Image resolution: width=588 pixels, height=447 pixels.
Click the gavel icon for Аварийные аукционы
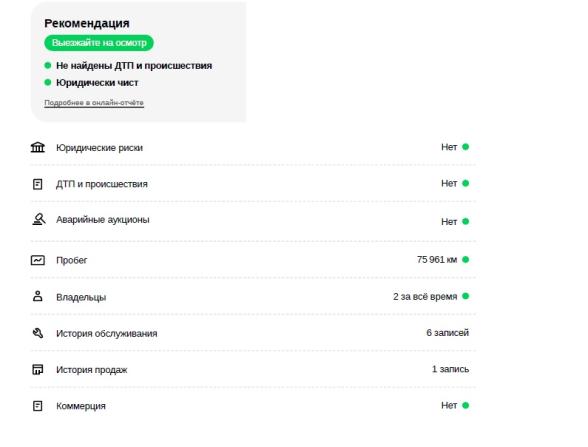pos(39,219)
